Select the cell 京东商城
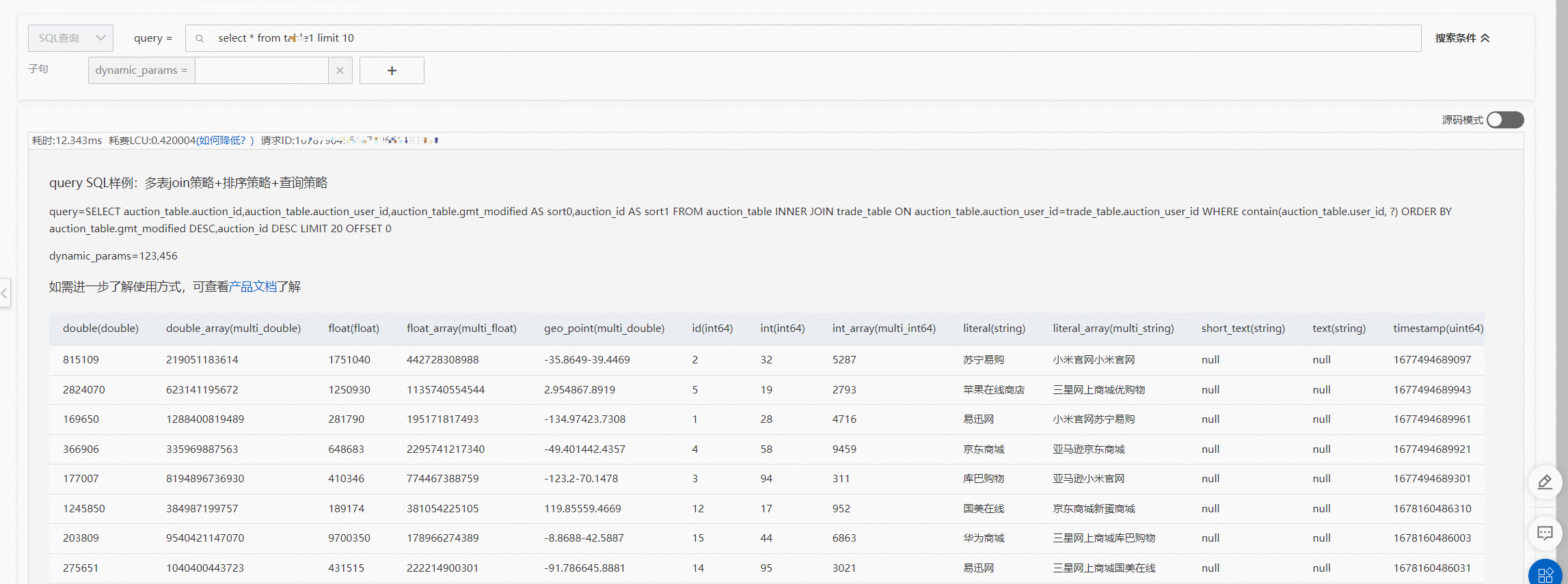Viewport: 1568px width, 584px height. pyautogui.click(x=984, y=449)
